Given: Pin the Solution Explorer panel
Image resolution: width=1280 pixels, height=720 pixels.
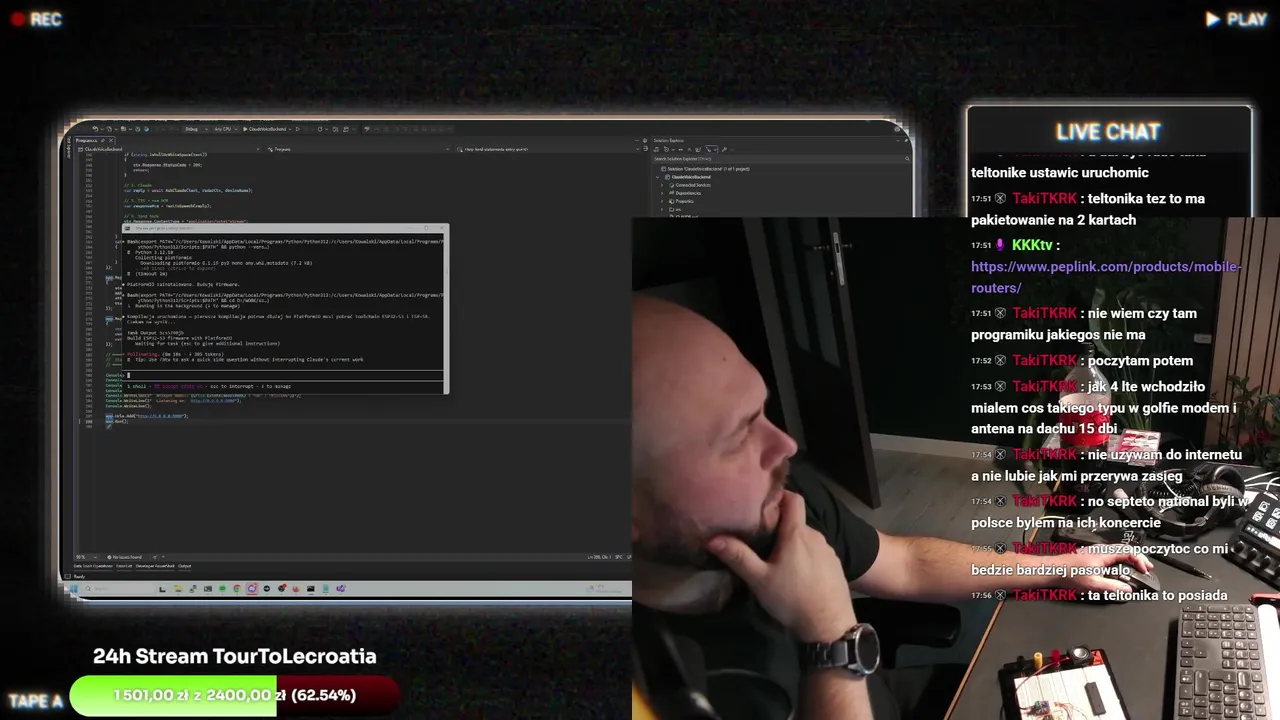Looking at the screenshot, I should coord(906,140).
